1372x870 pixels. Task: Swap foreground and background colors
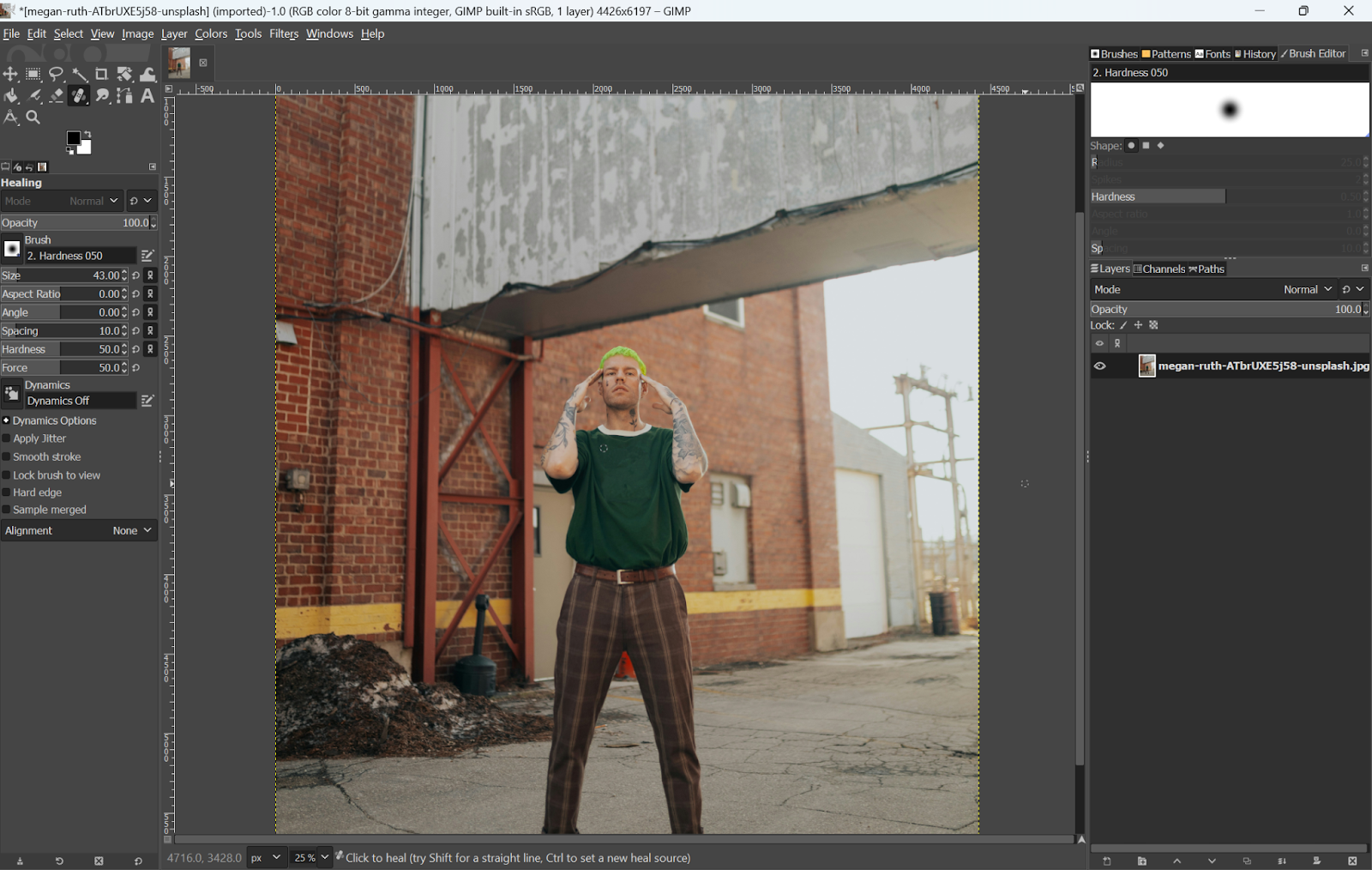pyautogui.click(x=87, y=134)
